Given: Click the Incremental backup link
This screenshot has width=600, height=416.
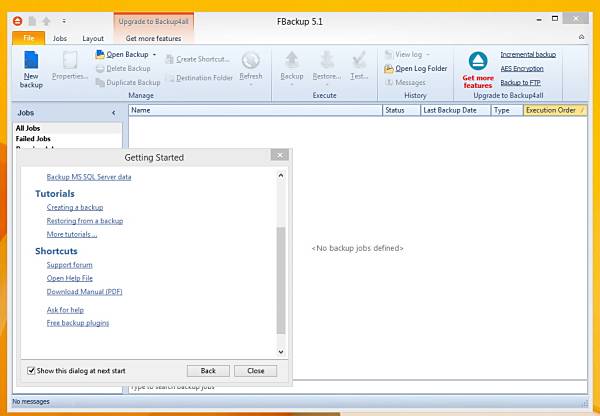Looking at the screenshot, I should click(x=528, y=54).
